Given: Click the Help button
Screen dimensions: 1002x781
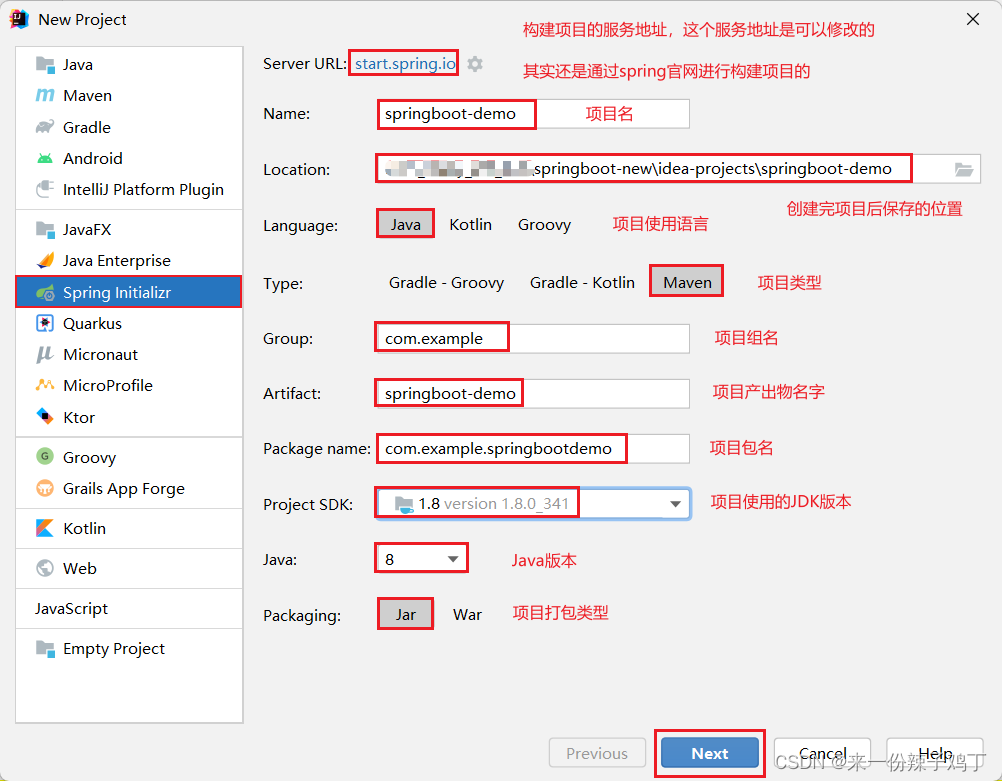Looking at the screenshot, I should (x=935, y=754).
